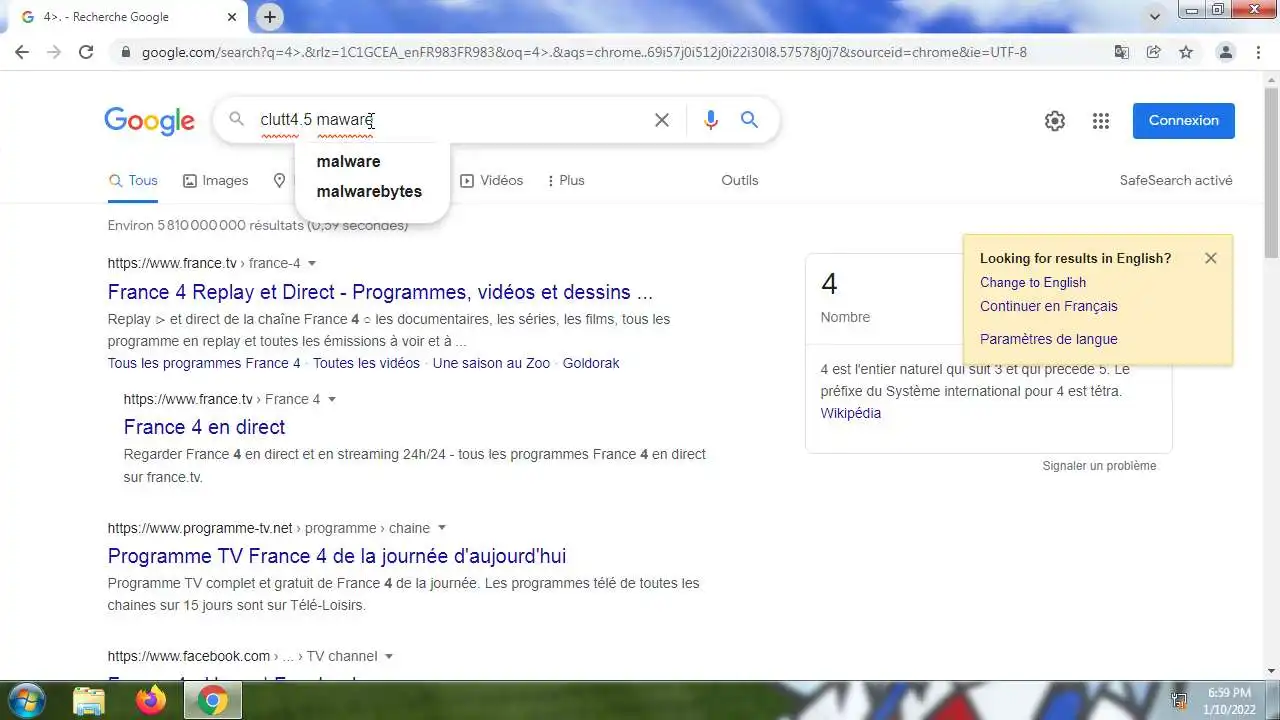The height and width of the screenshot is (720, 1280).
Task: Open File Explorer from taskbar
Action: pyautogui.click(x=89, y=701)
